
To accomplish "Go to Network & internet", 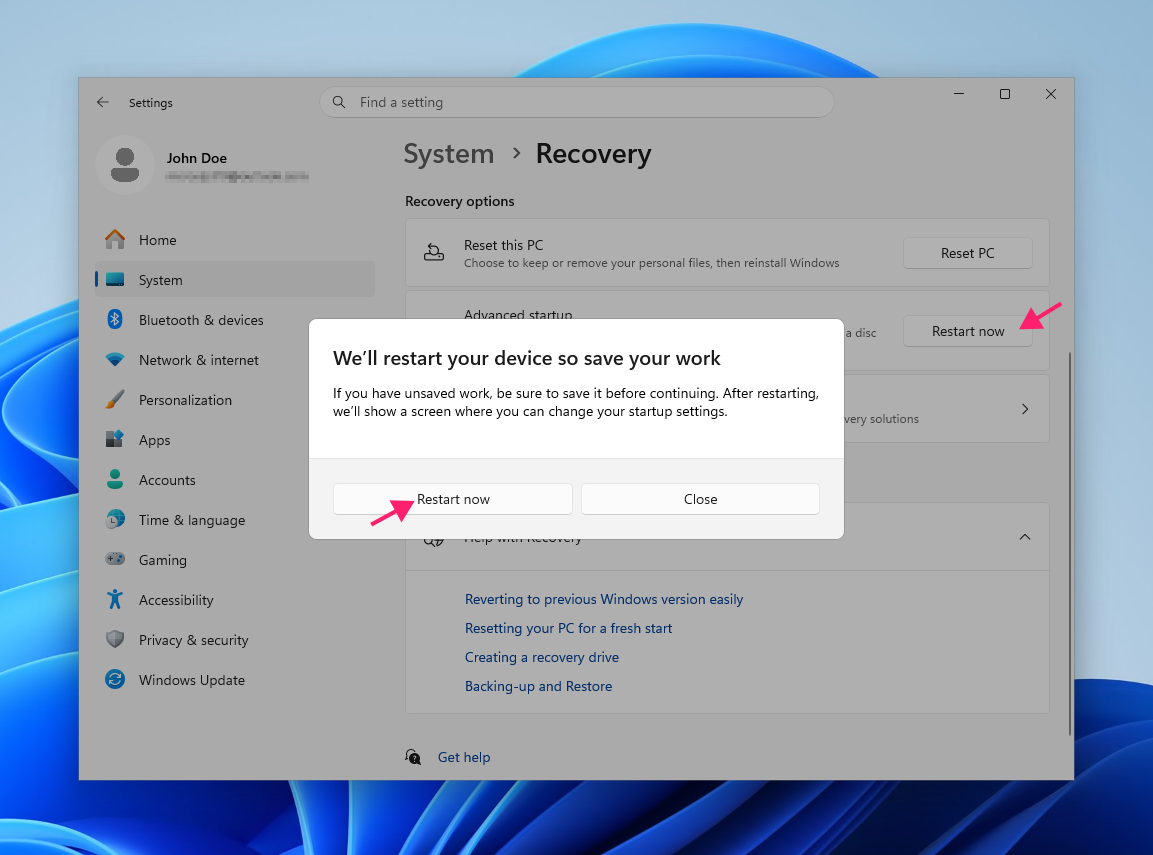I will pyautogui.click(x=235, y=360).
